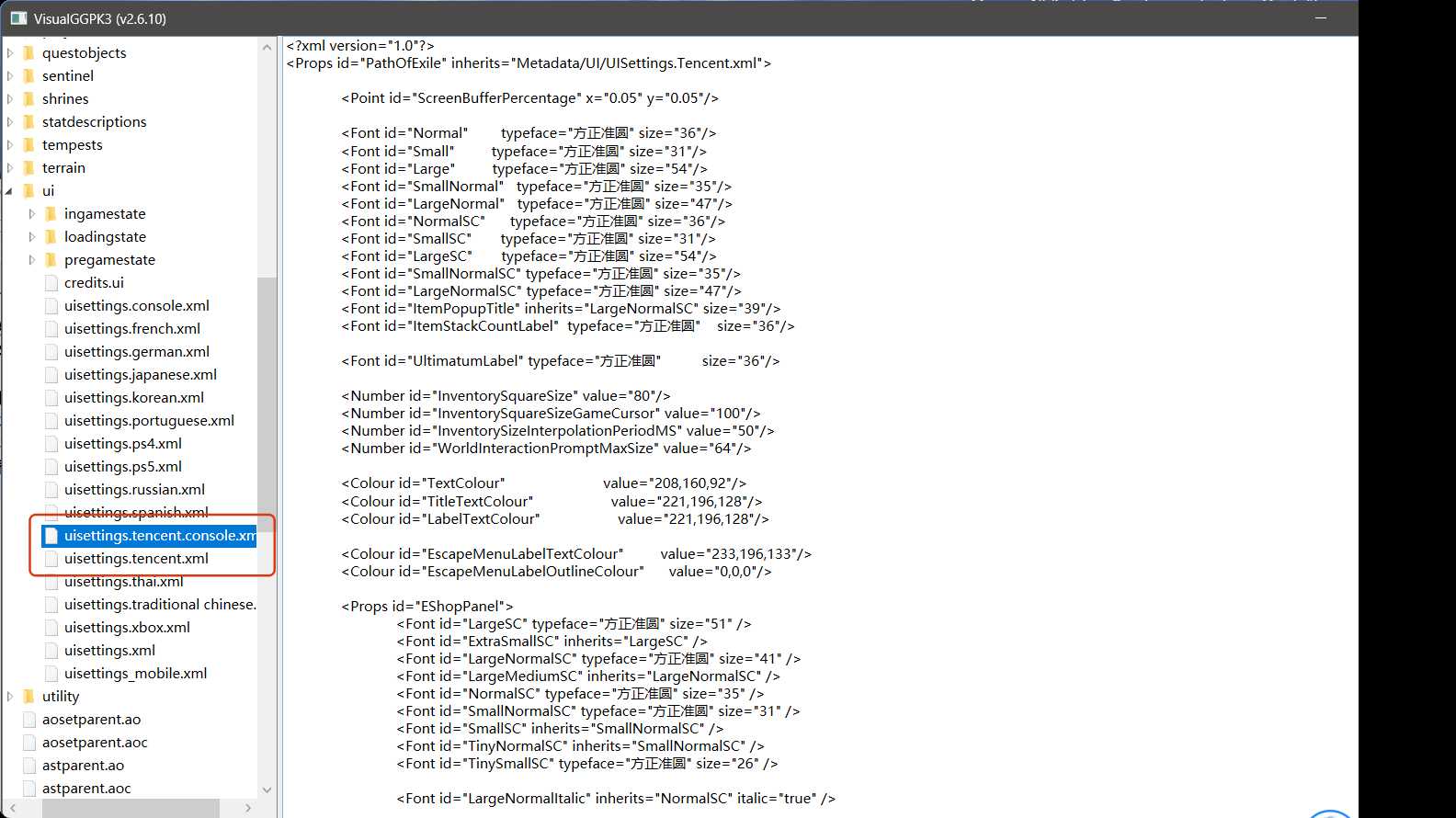Select uisettings_mobile.xml file
This screenshot has height=818, width=1456.
coord(135,674)
